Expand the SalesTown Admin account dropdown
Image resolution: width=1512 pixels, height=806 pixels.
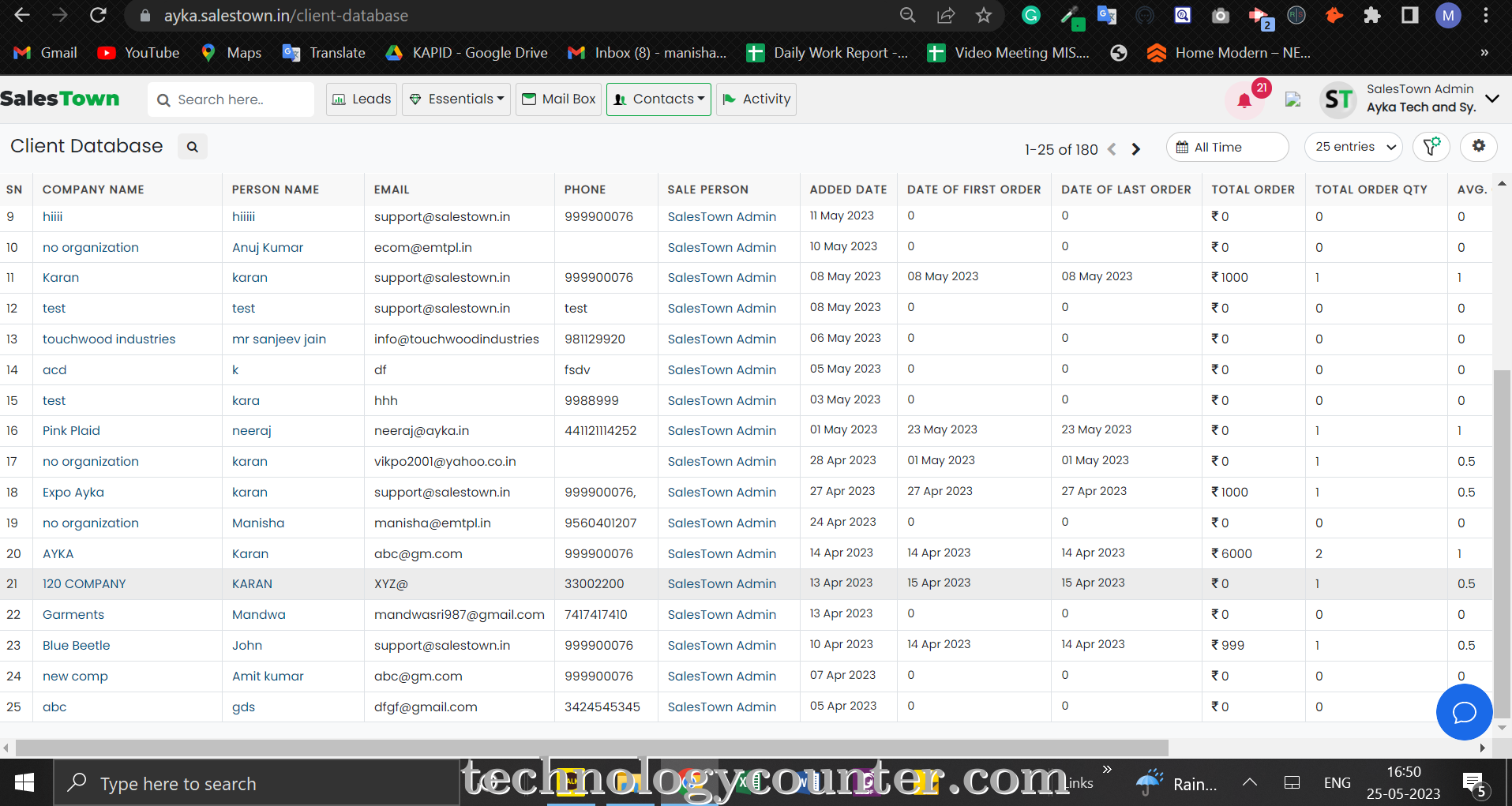click(1492, 99)
